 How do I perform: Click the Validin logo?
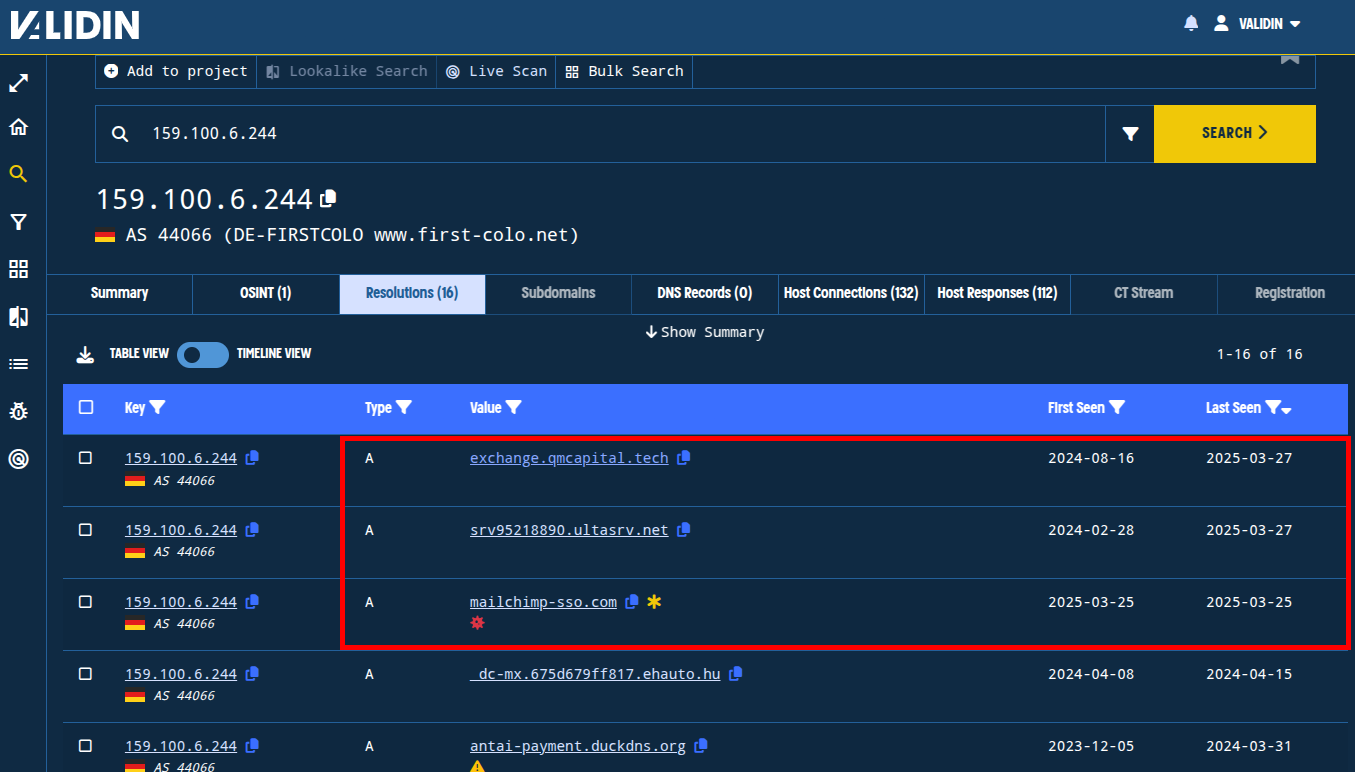tap(75, 24)
